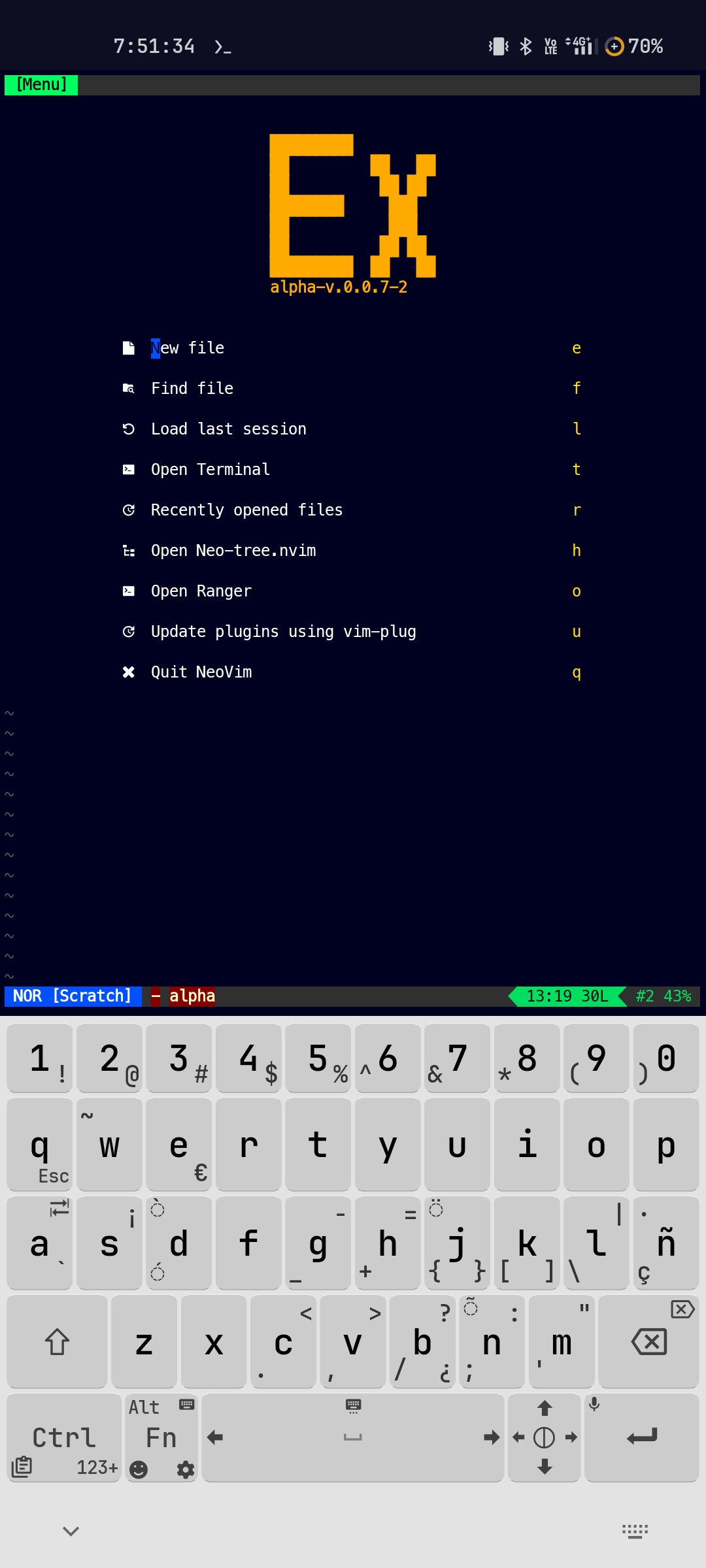Tap the k key with brackets
The height and width of the screenshot is (1568, 706).
(527, 1243)
